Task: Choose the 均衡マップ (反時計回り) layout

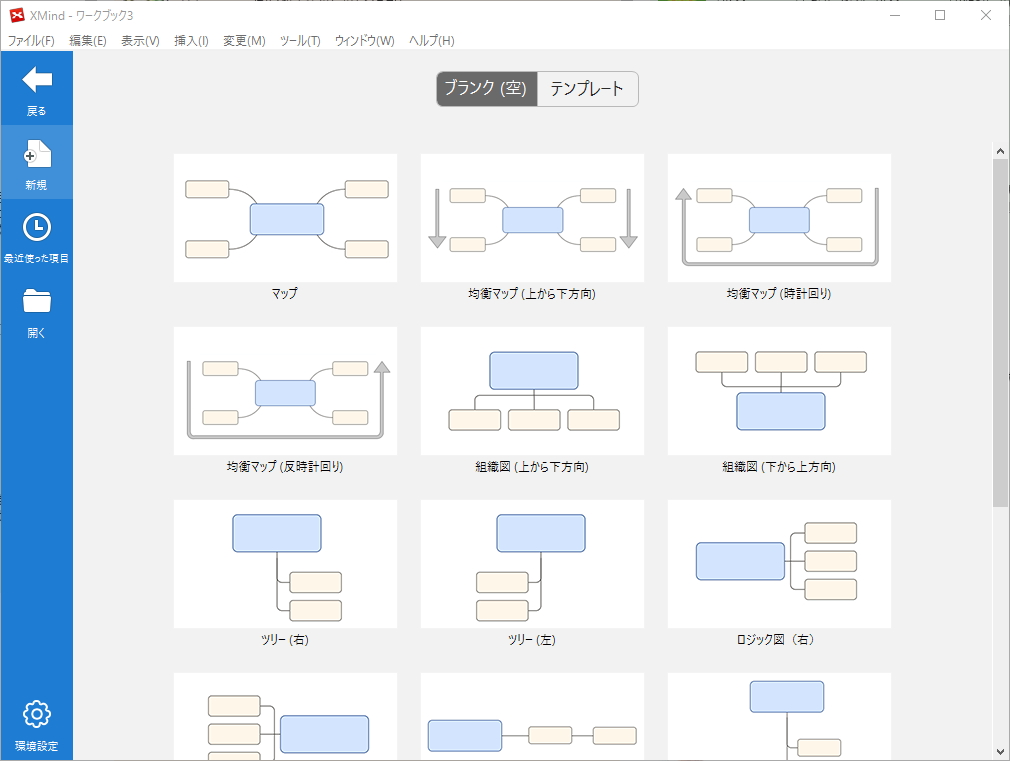Action: click(284, 390)
